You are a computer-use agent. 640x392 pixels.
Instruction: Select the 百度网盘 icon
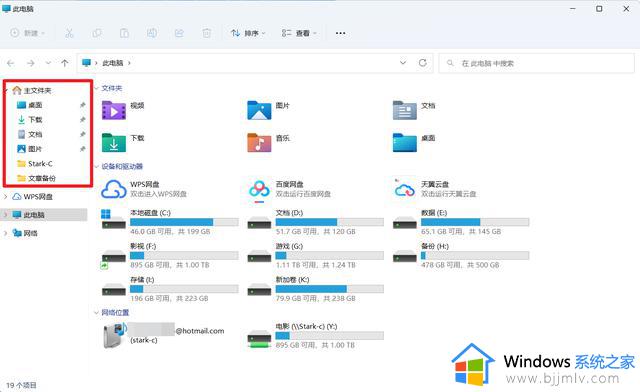click(x=259, y=191)
